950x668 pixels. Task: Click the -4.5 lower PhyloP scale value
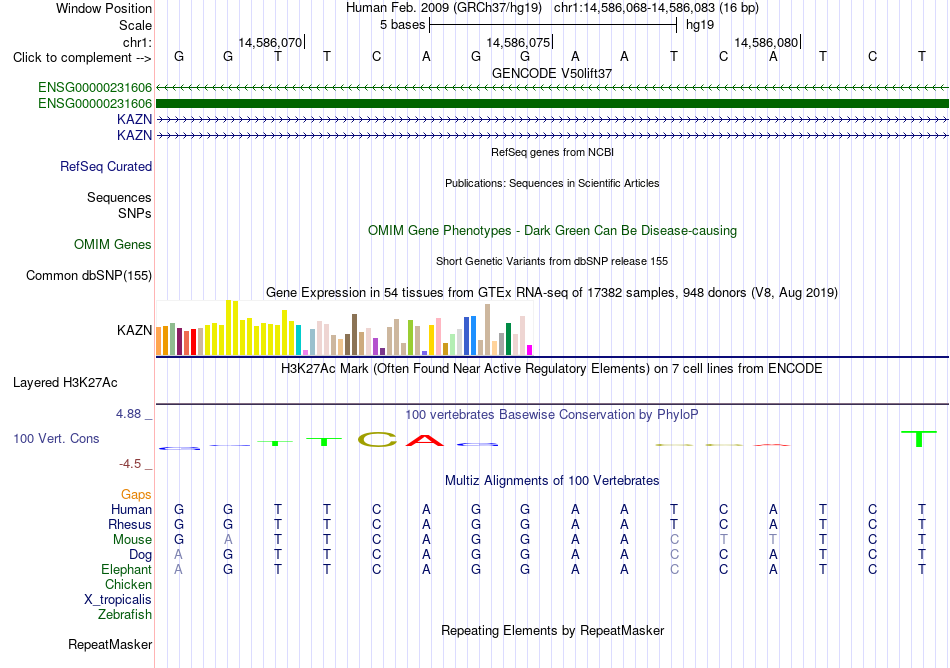(x=130, y=464)
